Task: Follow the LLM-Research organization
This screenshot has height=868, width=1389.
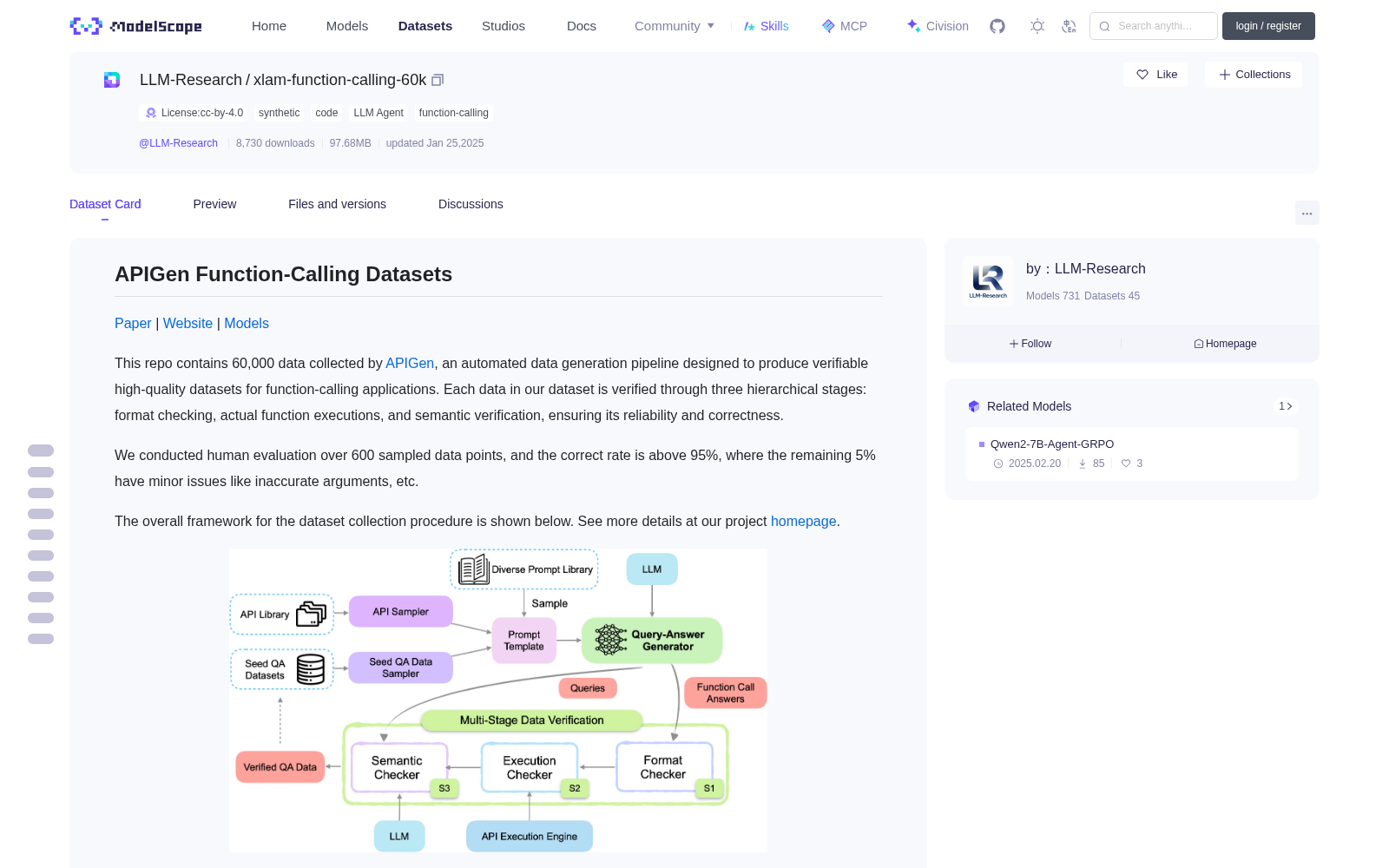Action: pyautogui.click(x=1030, y=344)
